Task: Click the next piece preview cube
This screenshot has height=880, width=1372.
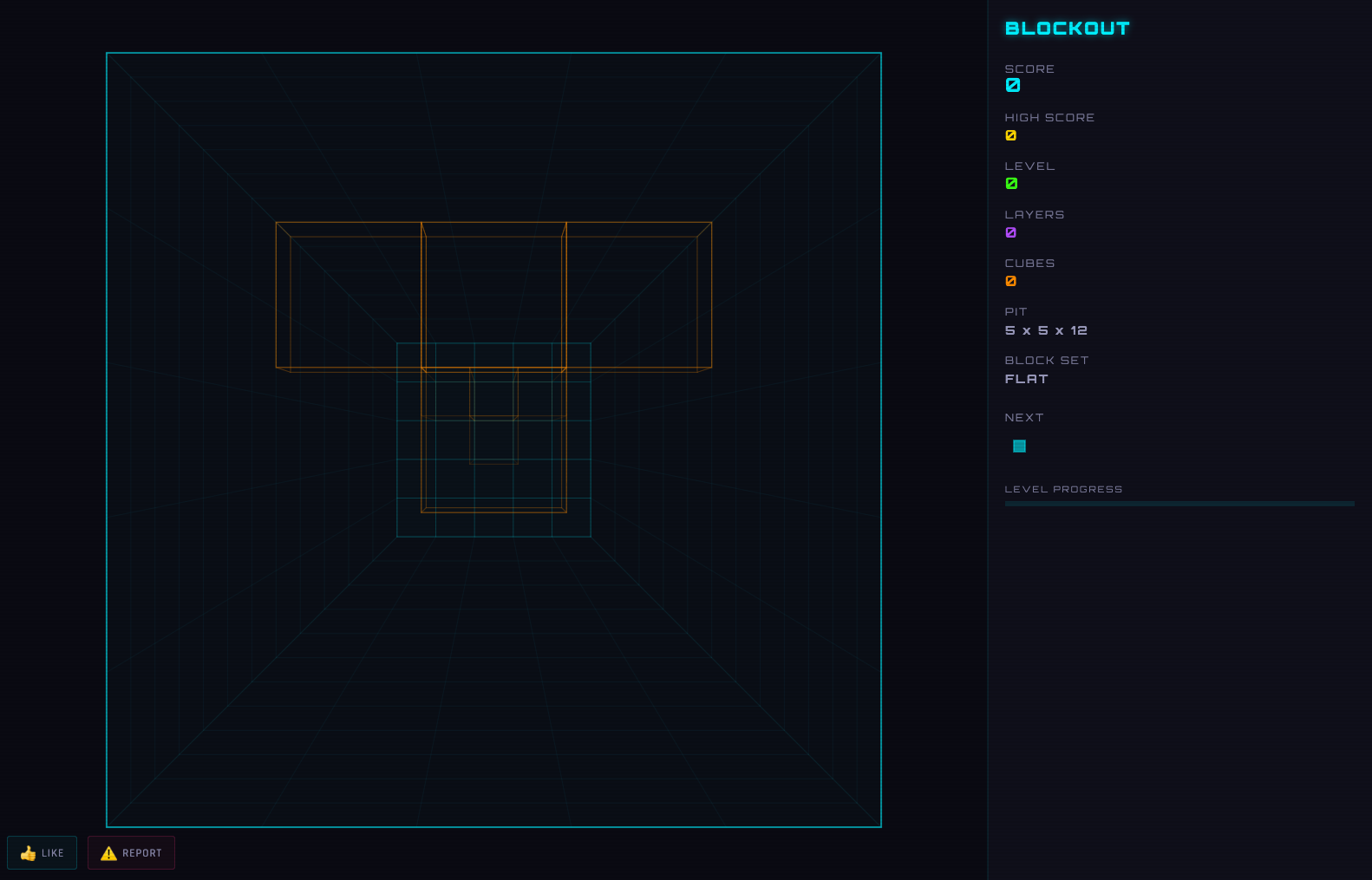Action: pyautogui.click(x=1020, y=446)
